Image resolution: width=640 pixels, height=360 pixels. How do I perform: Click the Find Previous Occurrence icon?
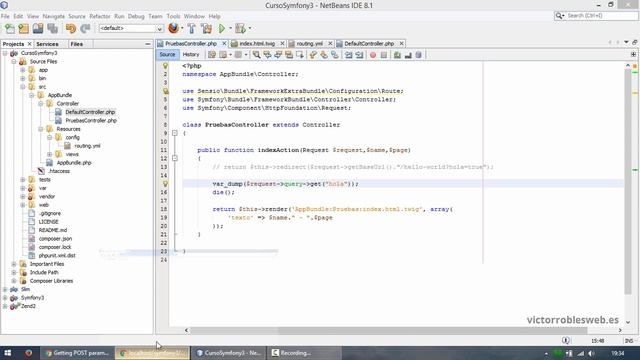pos(267,55)
